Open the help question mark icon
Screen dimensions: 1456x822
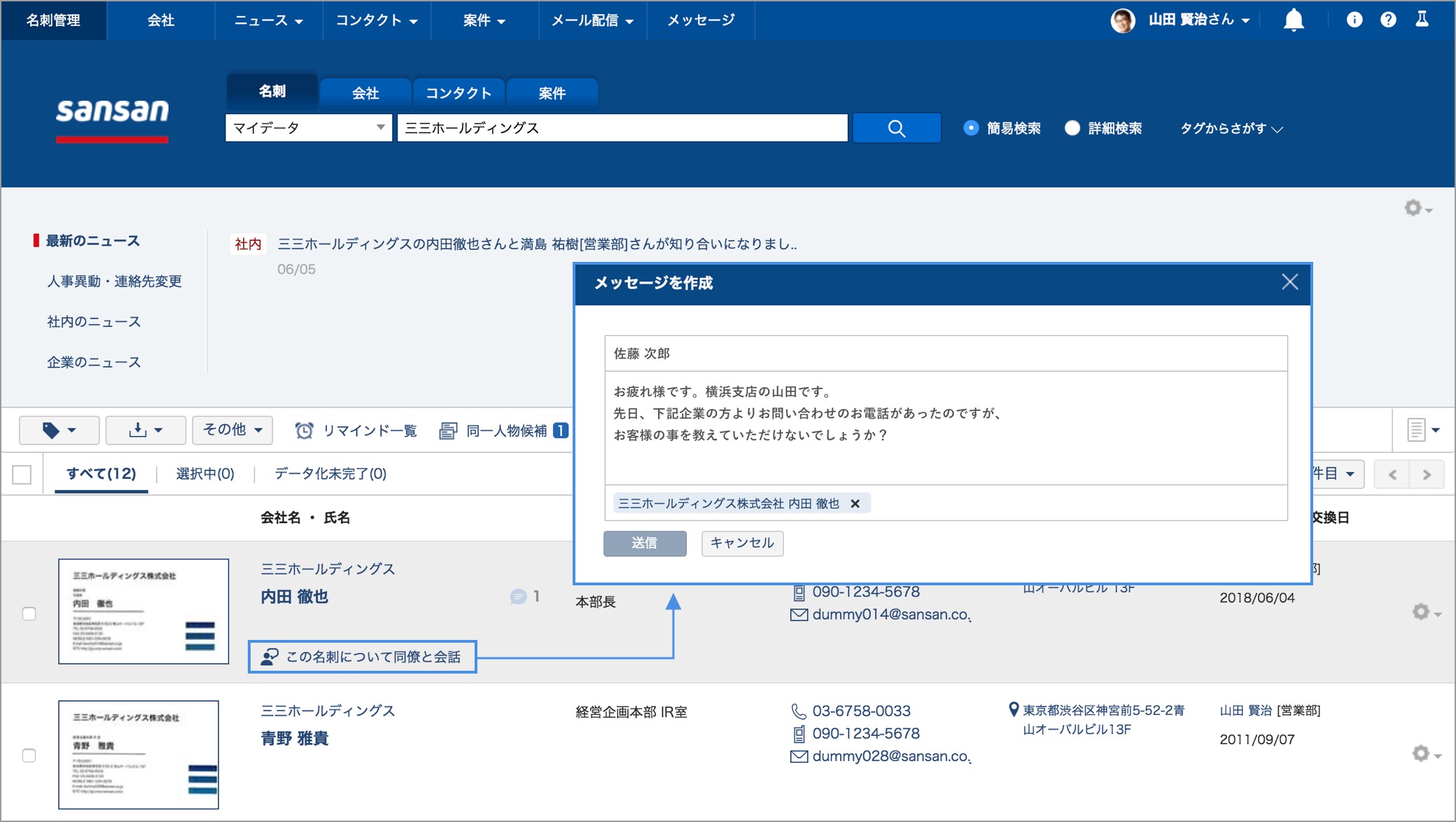click(x=1388, y=20)
